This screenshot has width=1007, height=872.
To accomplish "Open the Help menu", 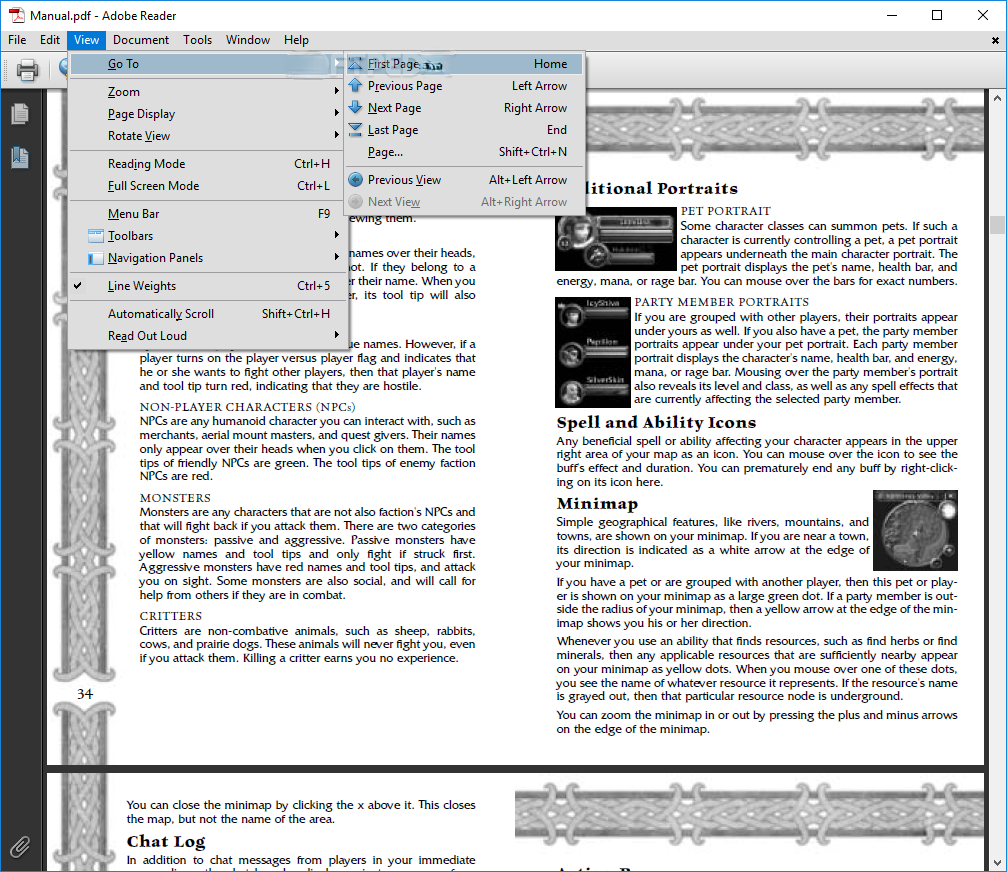I will [x=296, y=40].
